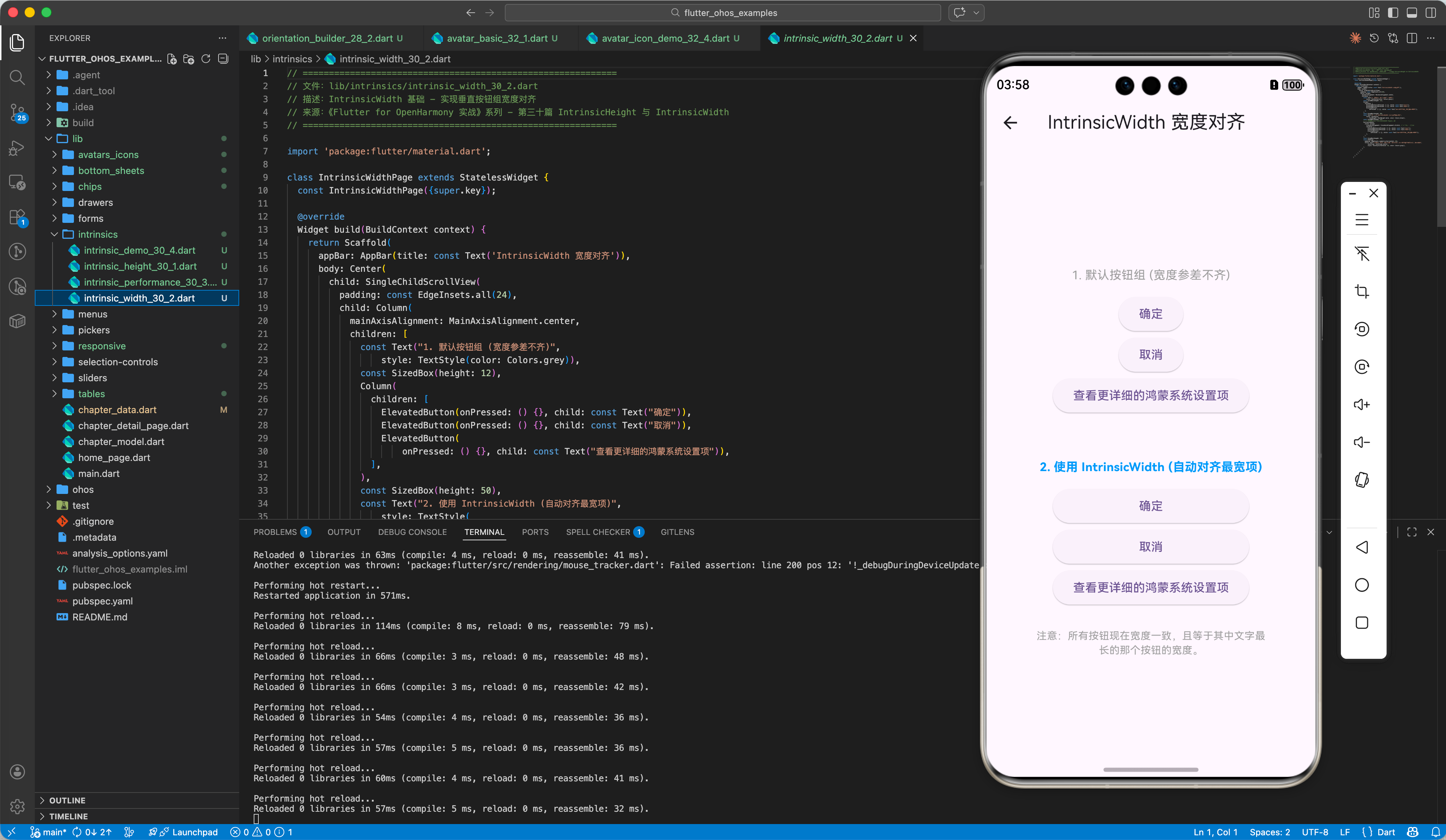Open the avatar_basic_32_1.dart editor tab
The image size is (1446, 840).
pos(496,38)
